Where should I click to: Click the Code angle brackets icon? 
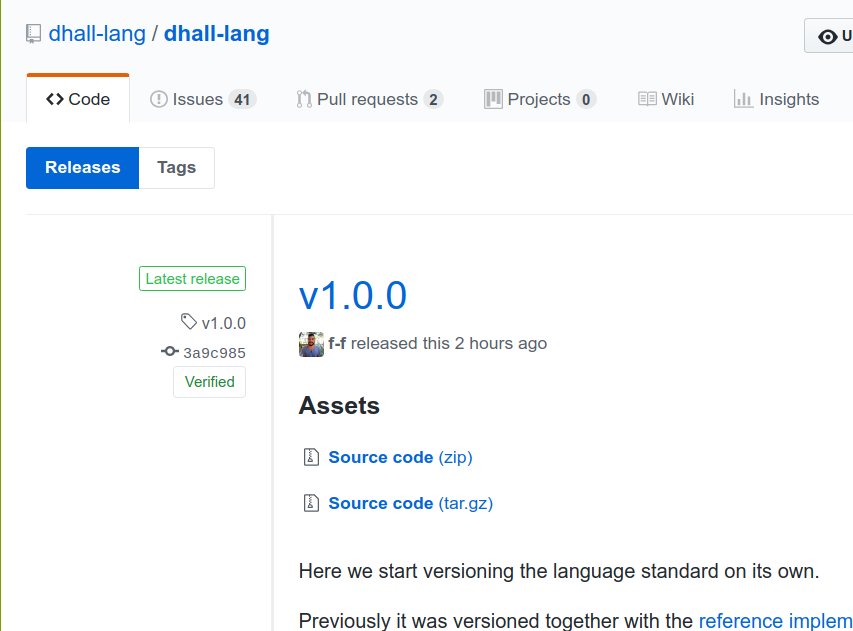[x=55, y=99]
